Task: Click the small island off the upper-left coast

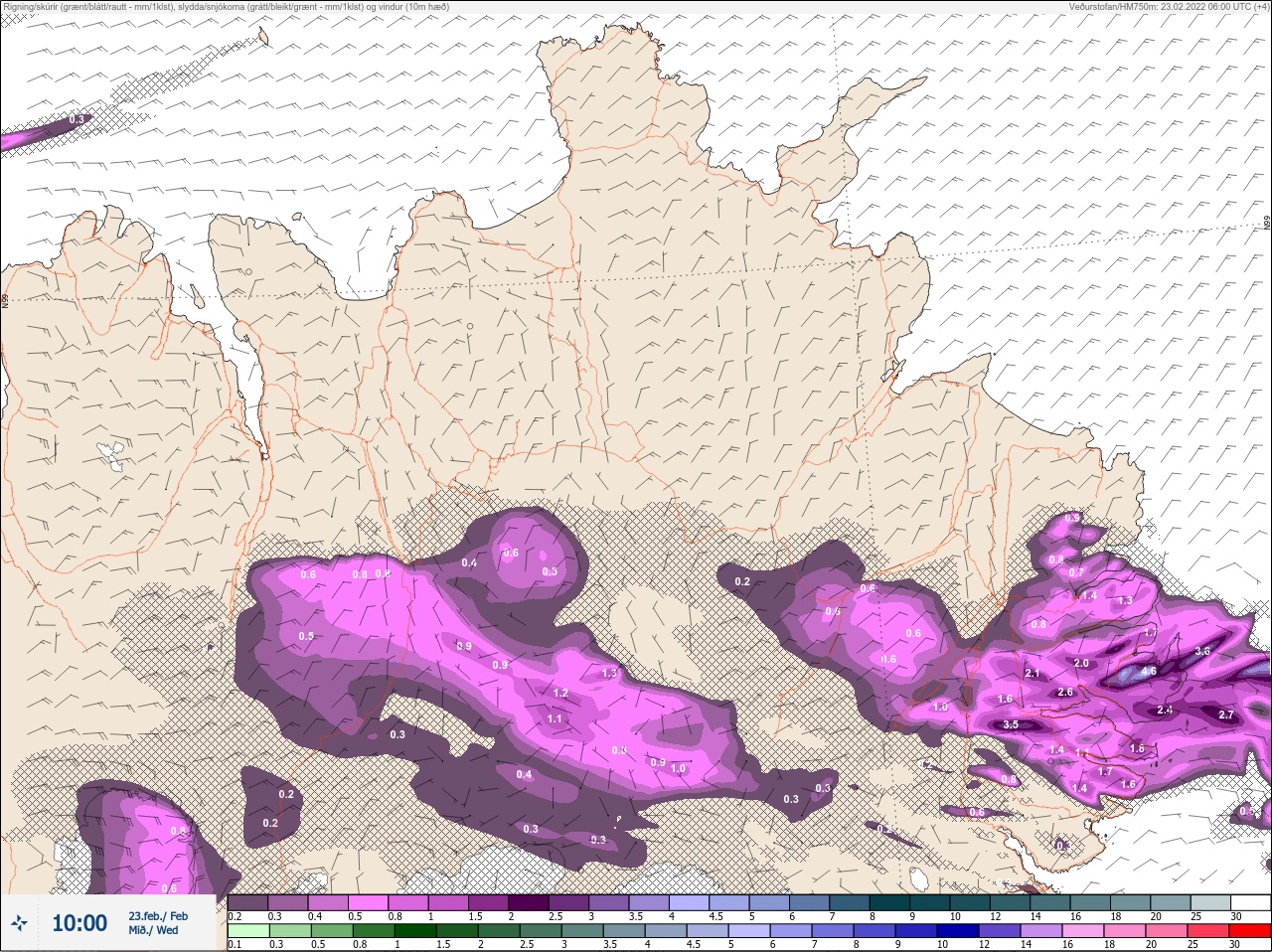Action: tap(262, 36)
